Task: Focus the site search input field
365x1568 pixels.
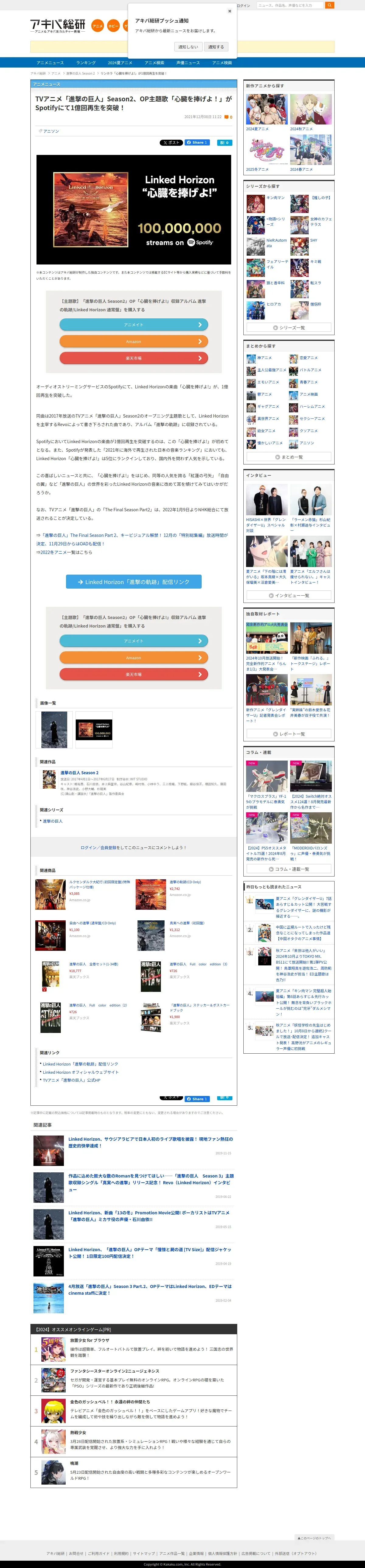Action: click(290, 5)
